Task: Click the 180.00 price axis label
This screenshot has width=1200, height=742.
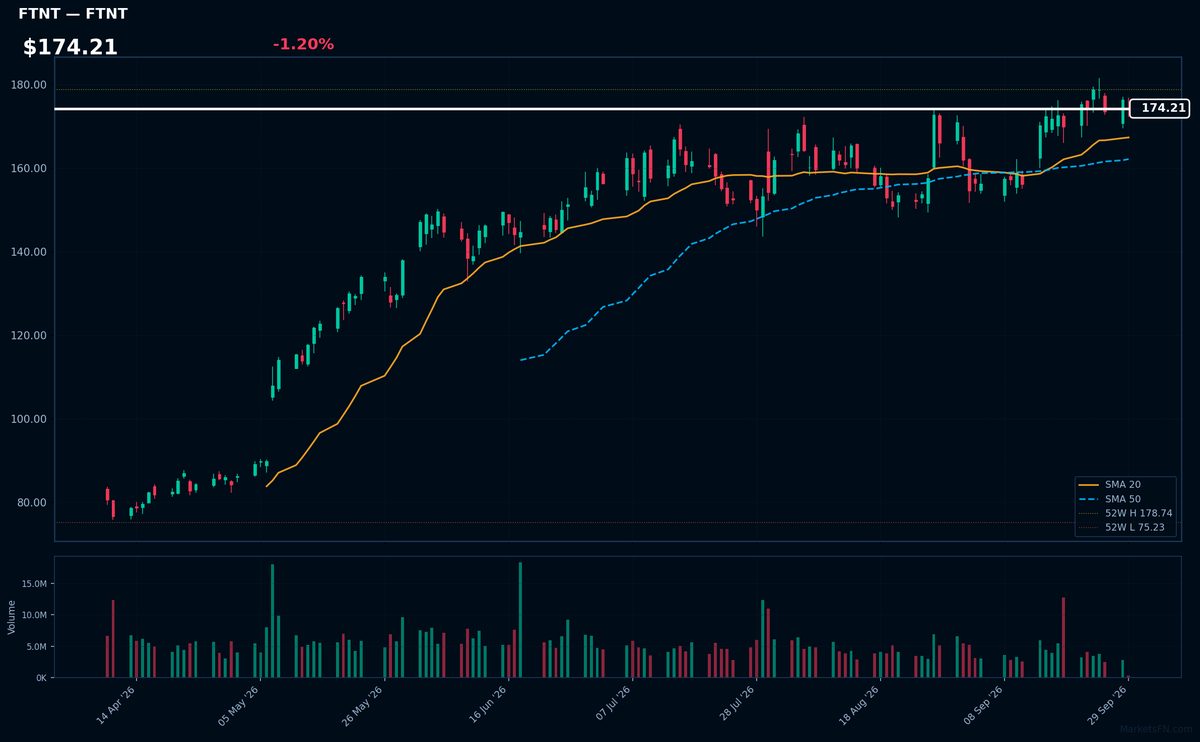Action: pos(30,85)
